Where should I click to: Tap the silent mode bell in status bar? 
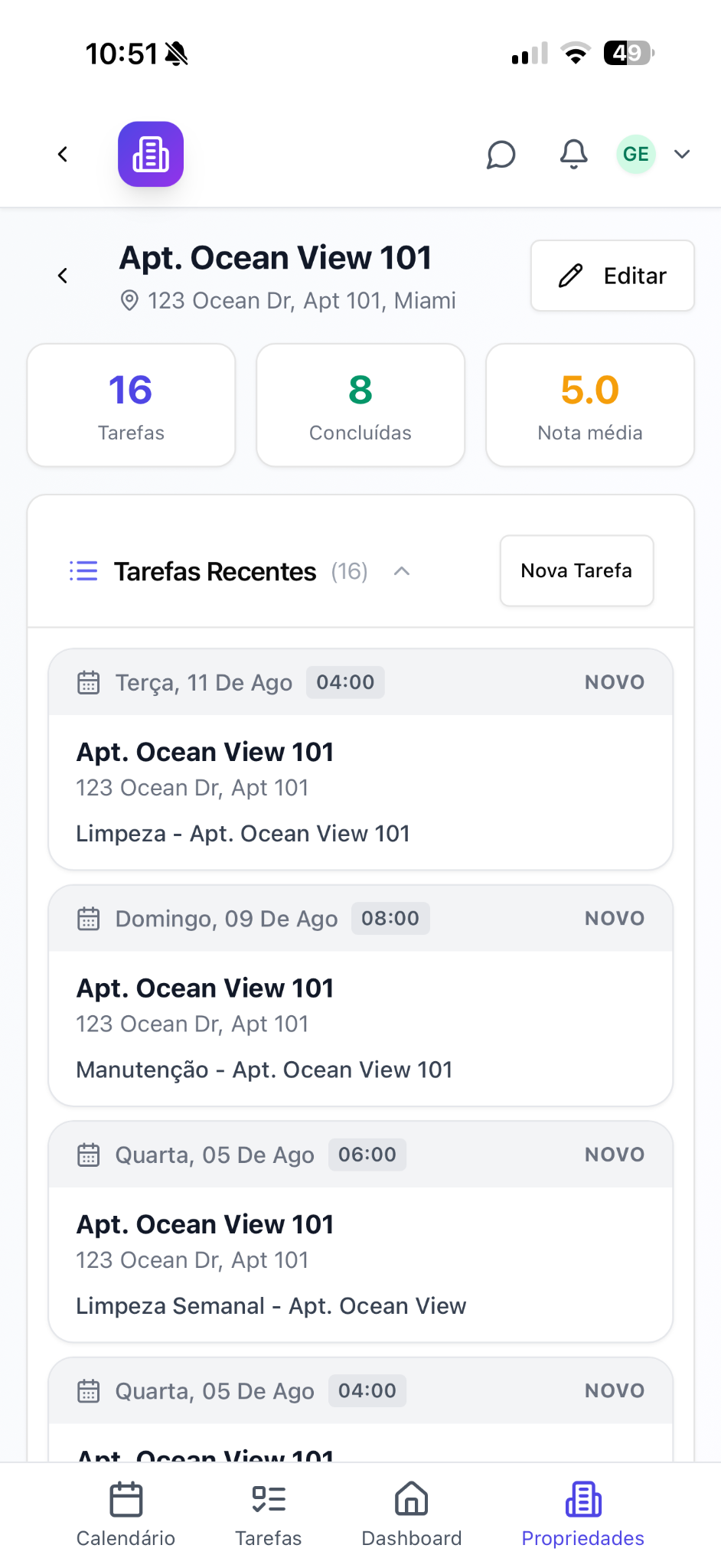coord(177,54)
